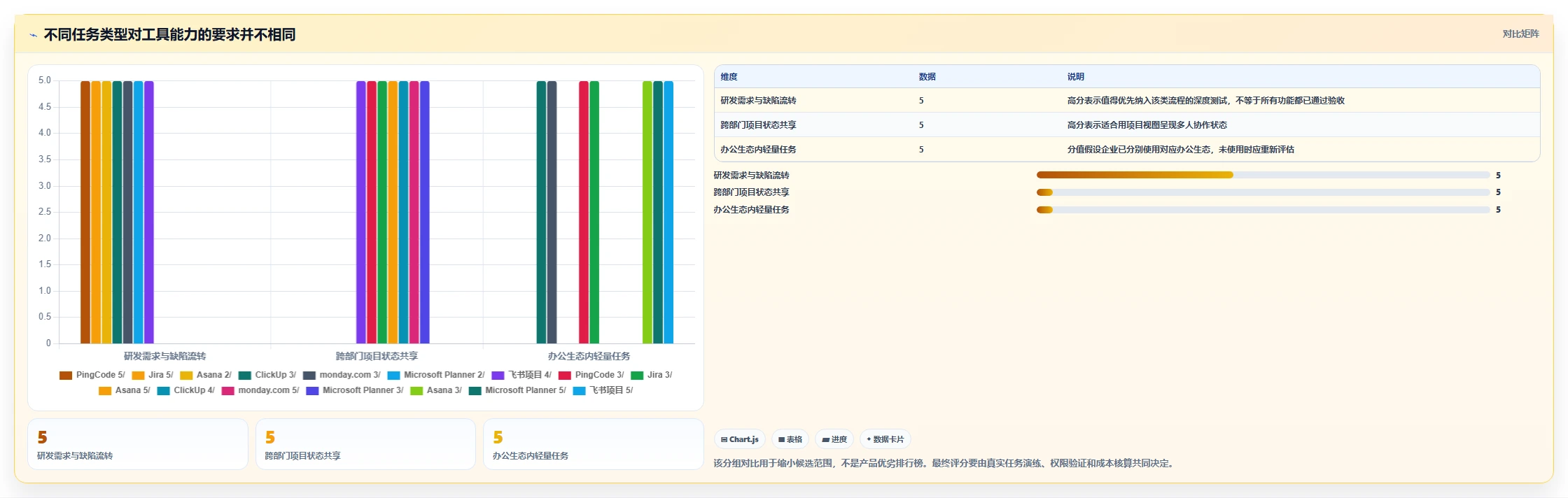Open the 研发需求与缺陷流转 data card
The width and height of the screenshot is (1568, 498).
[138, 444]
